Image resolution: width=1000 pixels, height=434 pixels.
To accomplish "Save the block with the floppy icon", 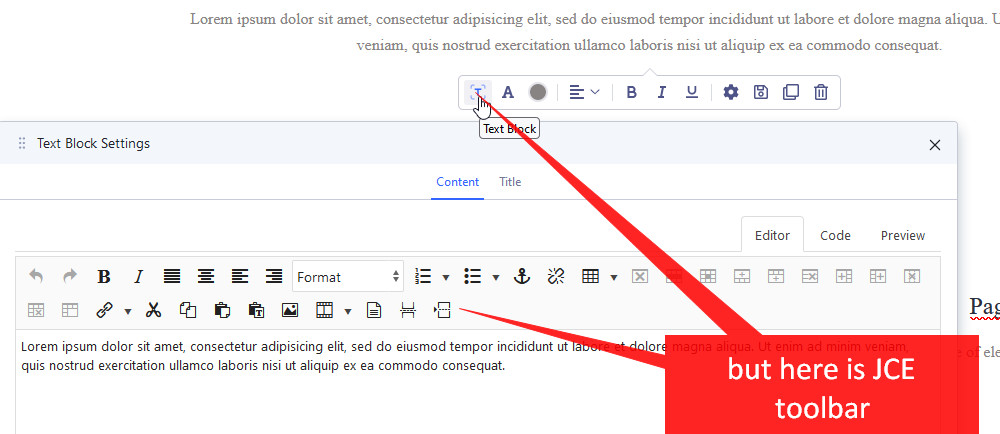I will click(x=761, y=92).
